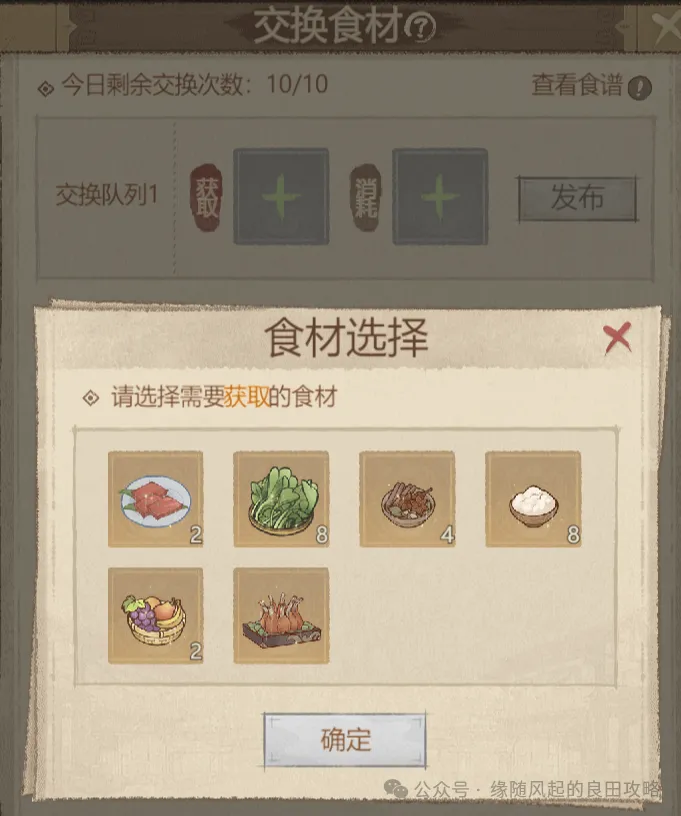Select the white rice bowl ingredient

(533, 499)
